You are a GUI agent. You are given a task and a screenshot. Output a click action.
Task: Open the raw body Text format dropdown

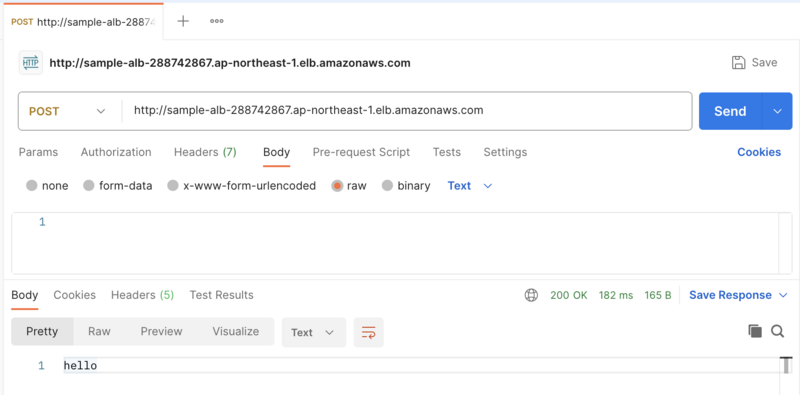(470, 186)
